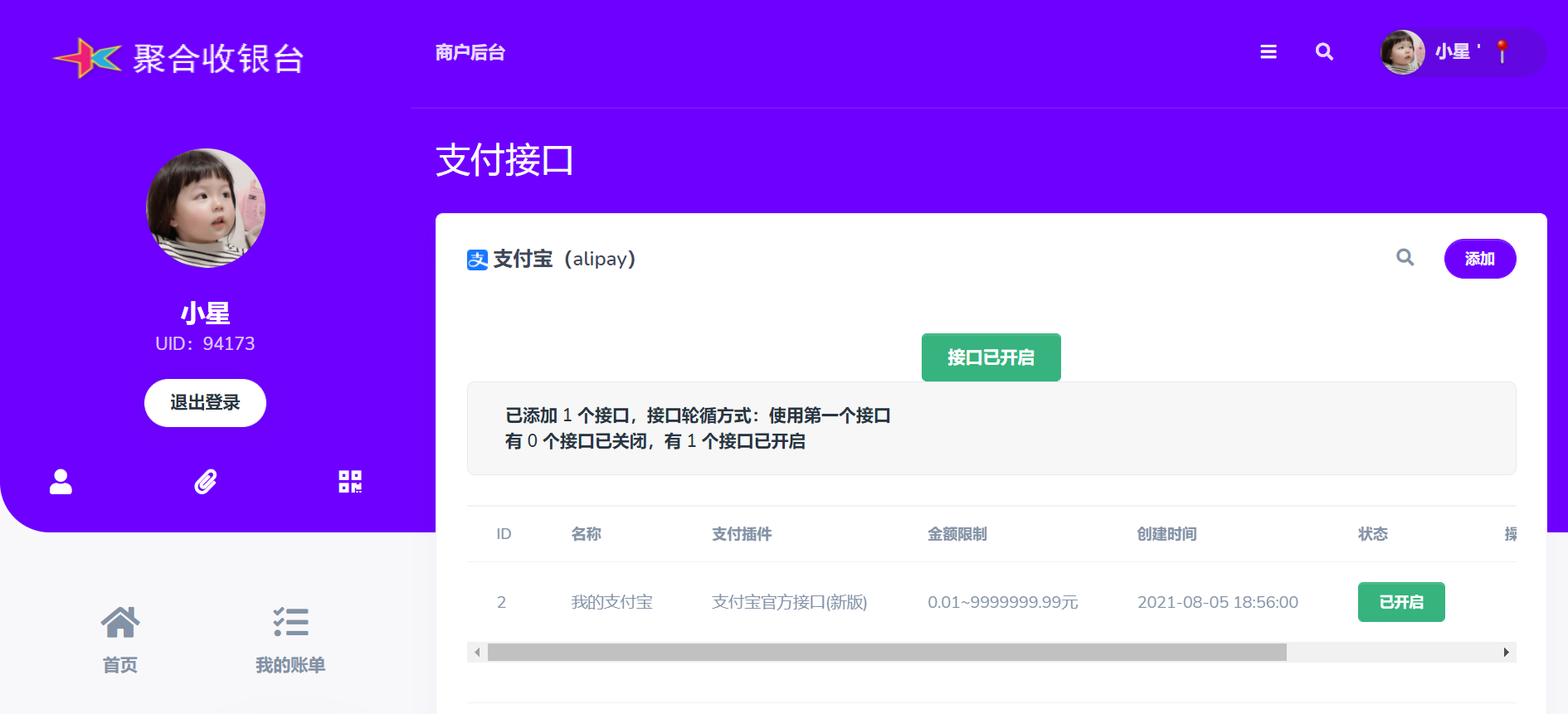Click the Alipay logo icon
This screenshot has height=714, width=1568.
(477, 260)
